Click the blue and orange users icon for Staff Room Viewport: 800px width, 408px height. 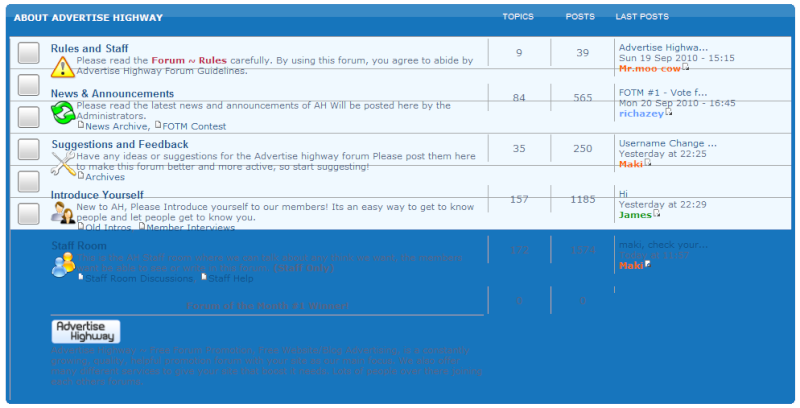click(63, 265)
